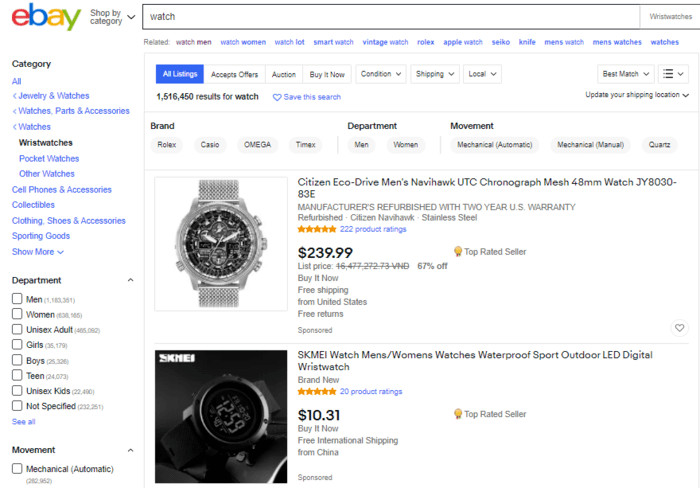The width and height of the screenshot is (700, 488).
Task: Click the Save this search link
Action: tap(312, 97)
